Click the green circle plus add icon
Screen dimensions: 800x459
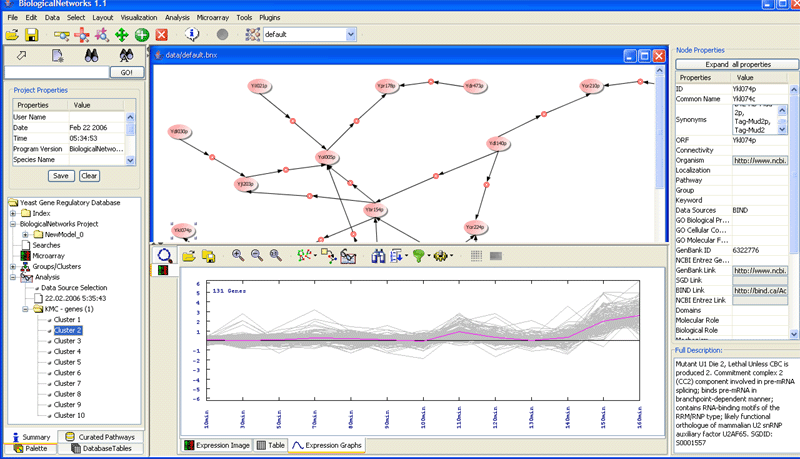tap(142, 35)
